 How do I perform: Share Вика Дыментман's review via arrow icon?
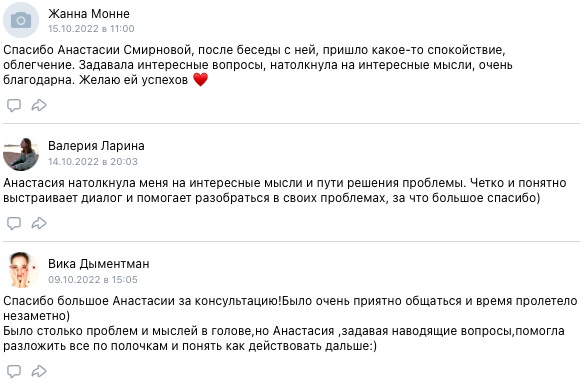[x=39, y=371]
